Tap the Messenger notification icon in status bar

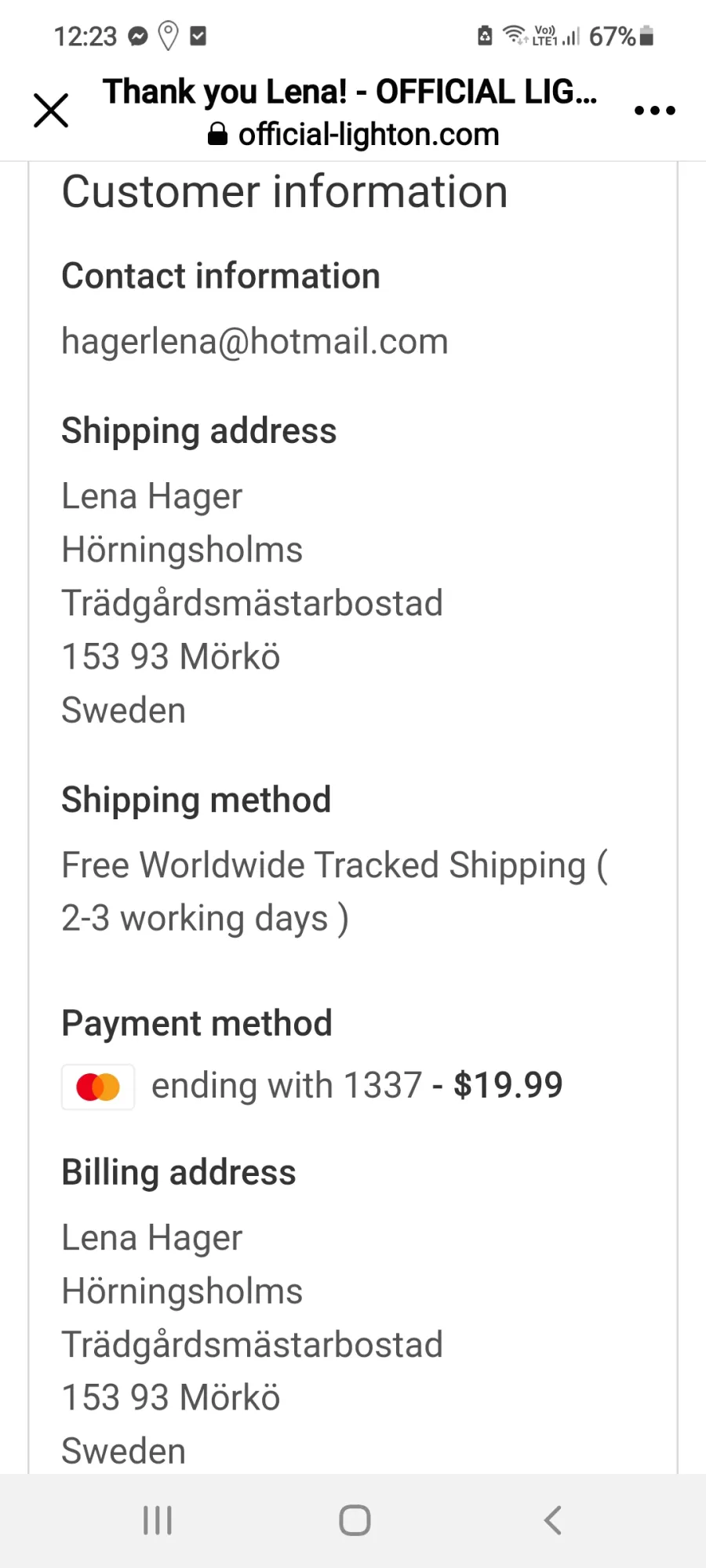coord(138,36)
